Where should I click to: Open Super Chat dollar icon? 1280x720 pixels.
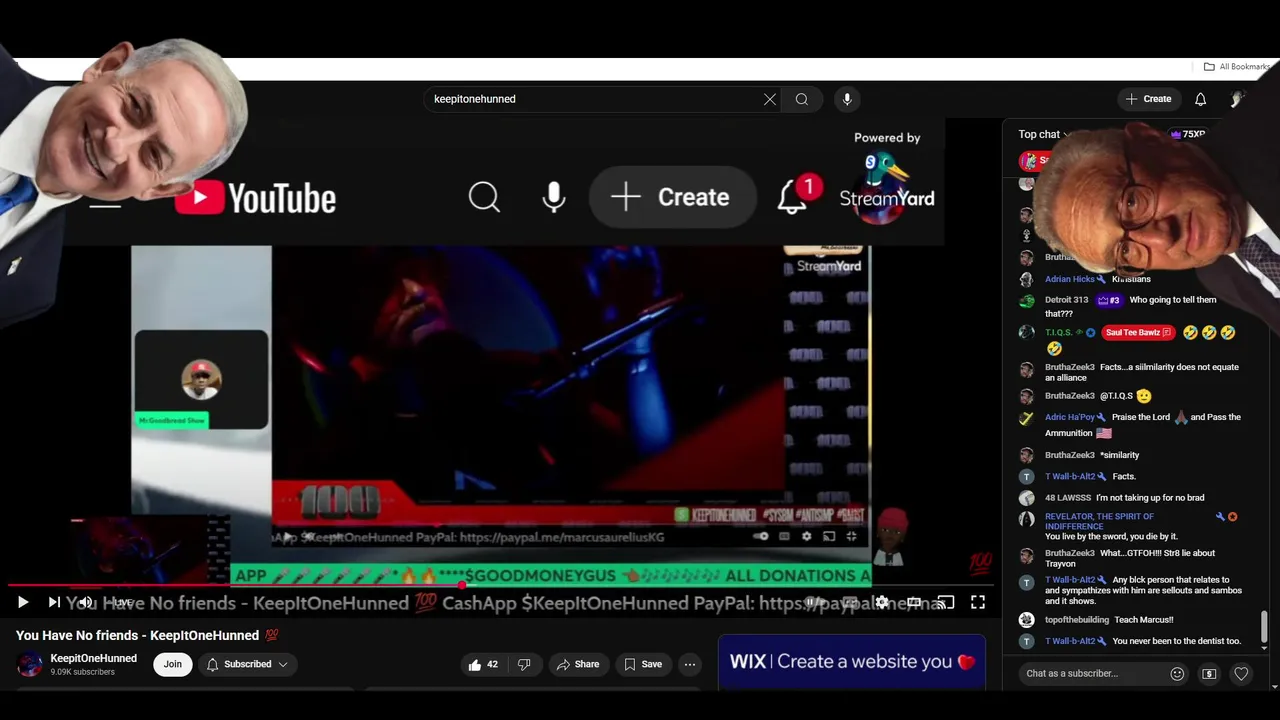pos(1209,674)
